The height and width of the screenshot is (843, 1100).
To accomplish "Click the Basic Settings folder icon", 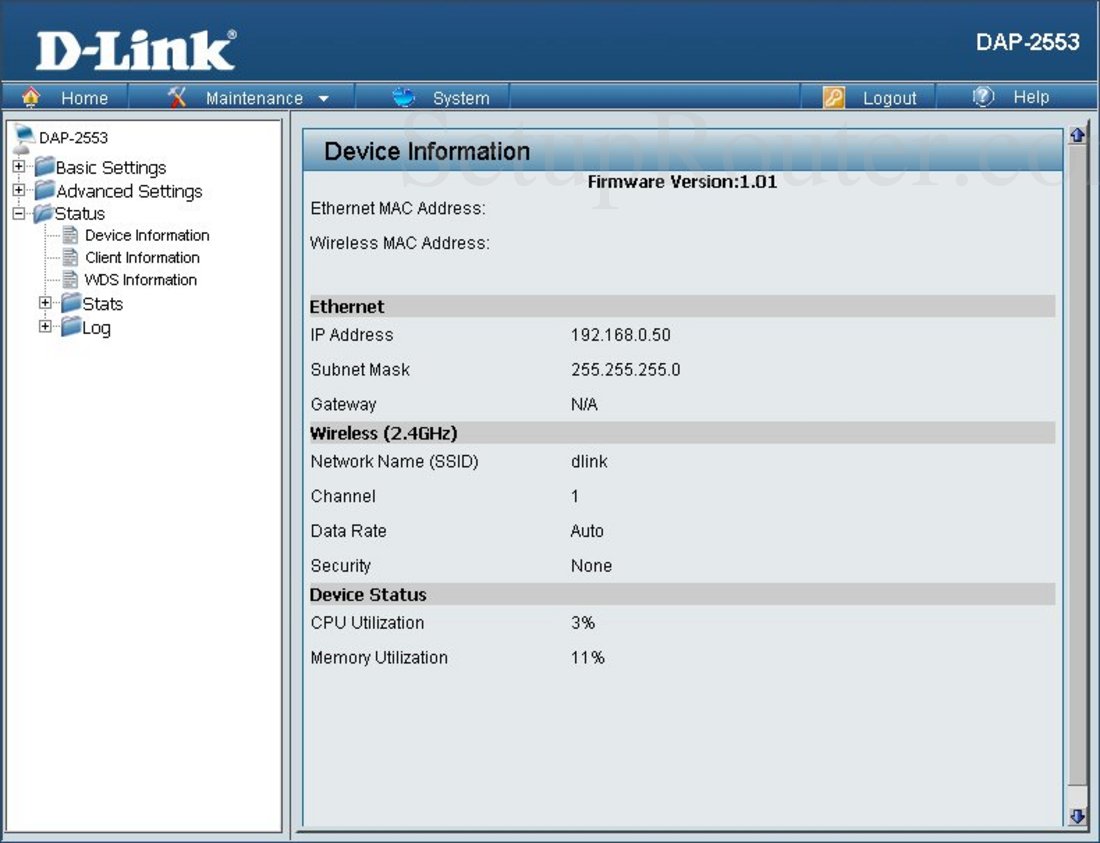I will [x=45, y=167].
